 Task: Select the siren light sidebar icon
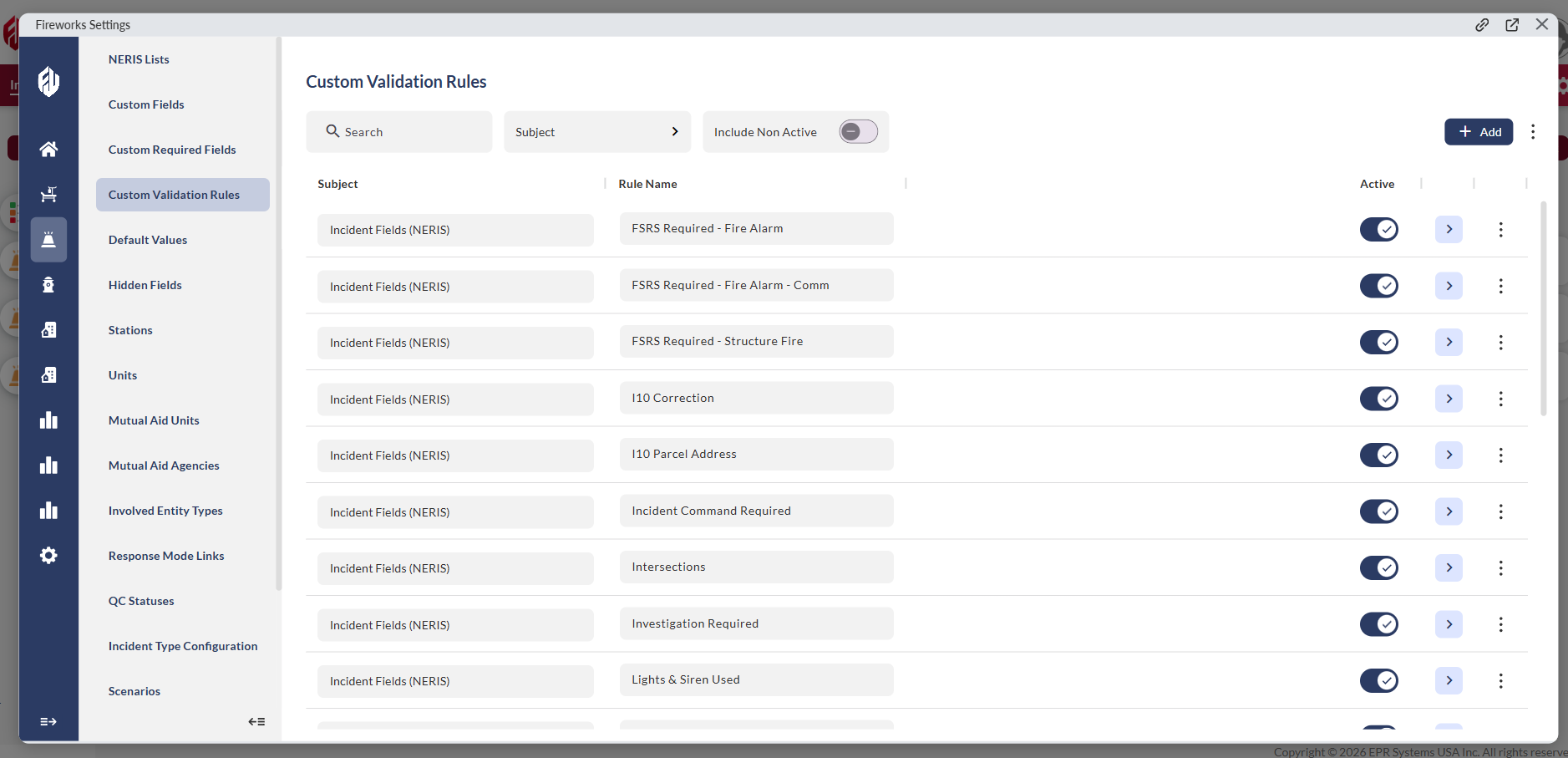point(48,240)
